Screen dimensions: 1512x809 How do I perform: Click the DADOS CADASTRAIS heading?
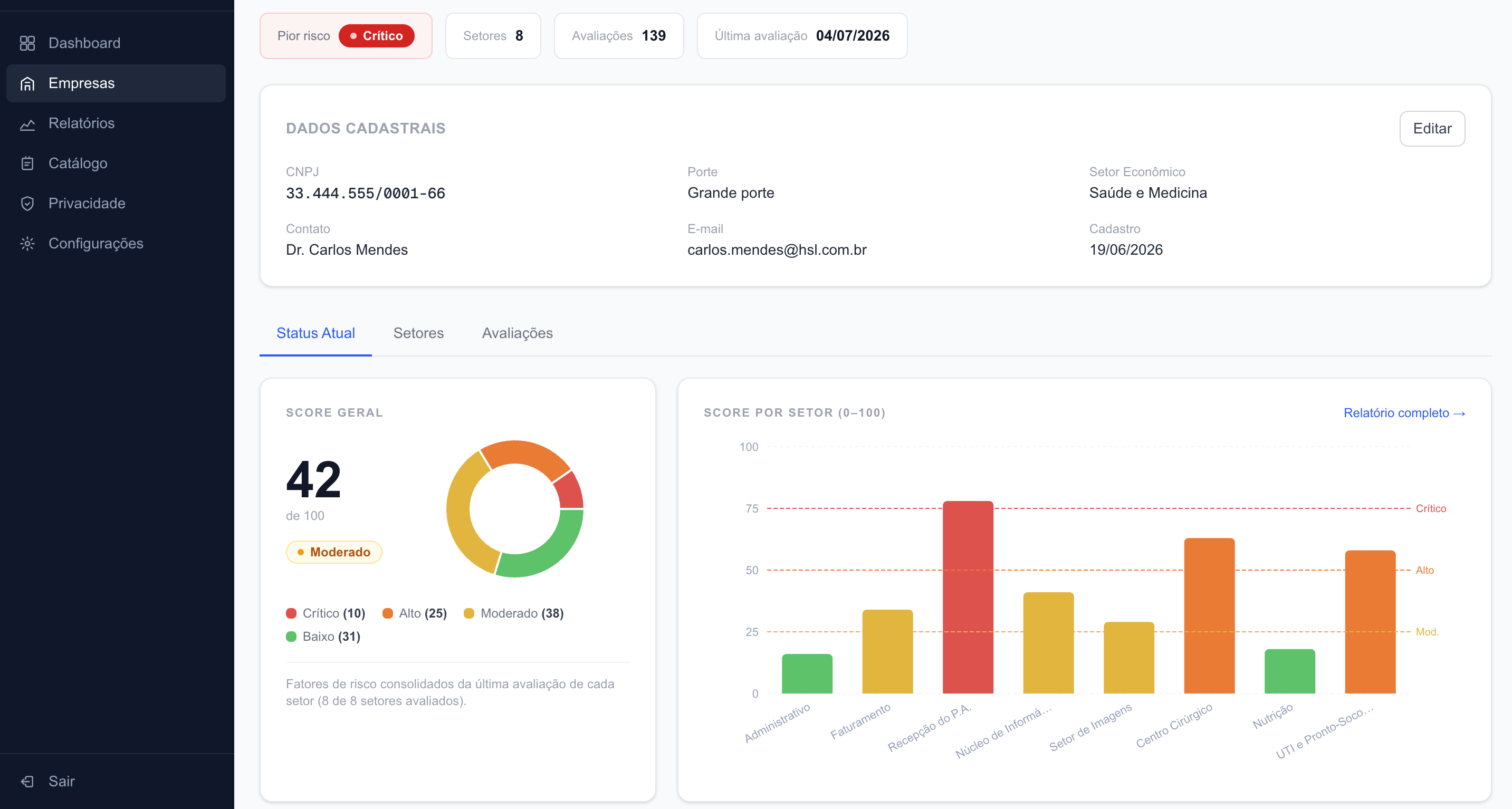point(365,129)
